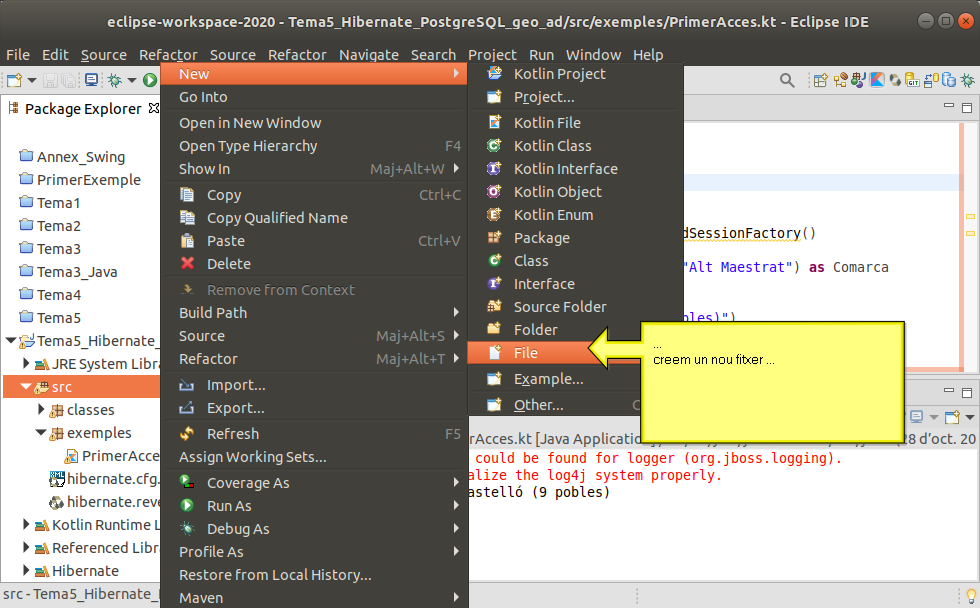The width and height of the screenshot is (980, 608).
Task: Click the Open Perspective icon
Action: pos(821,80)
